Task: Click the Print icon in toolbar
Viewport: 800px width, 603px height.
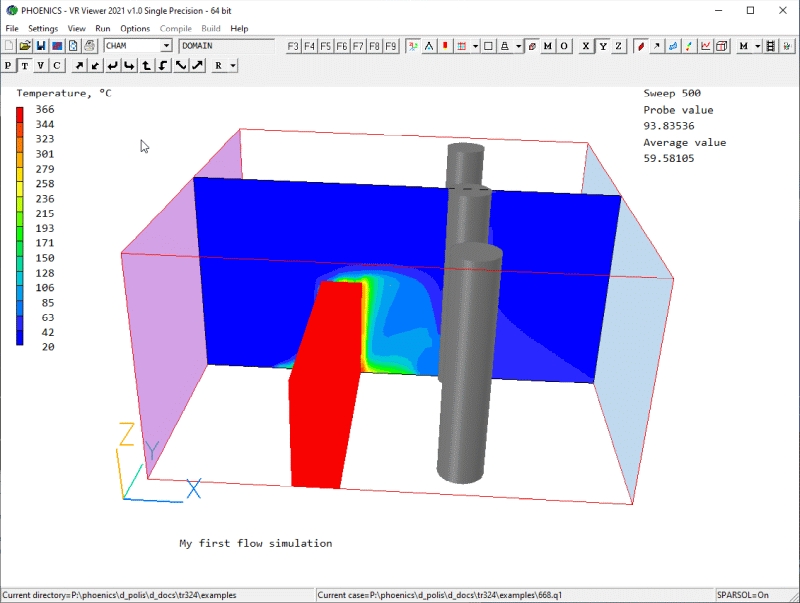Action: point(89,46)
